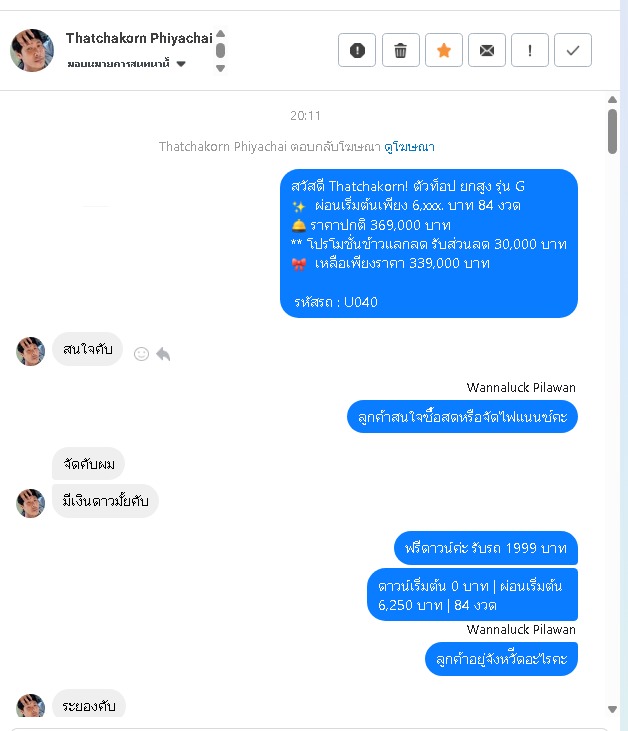The image size is (628, 731).
Task: Mark conversation as spam with exclamation circle icon
Action: 357,50
